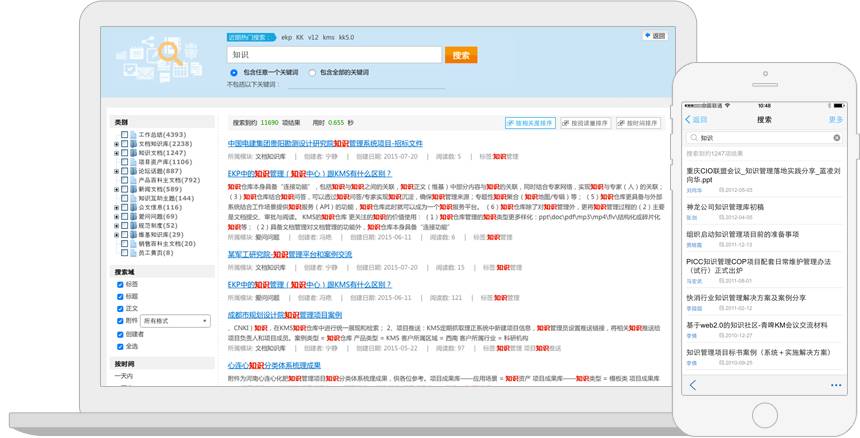Open the three-dots more menu on the phone
Viewport: 860px width, 438px height.
(835, 385)
